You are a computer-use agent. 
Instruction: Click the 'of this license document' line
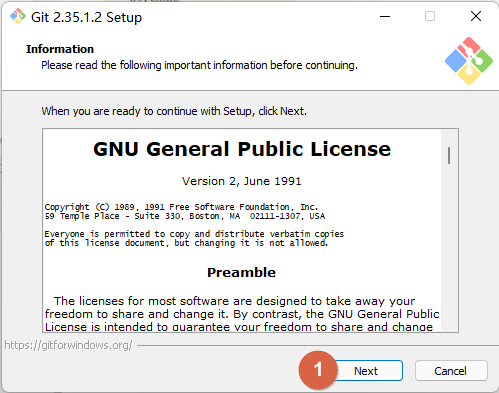[186, 243]
